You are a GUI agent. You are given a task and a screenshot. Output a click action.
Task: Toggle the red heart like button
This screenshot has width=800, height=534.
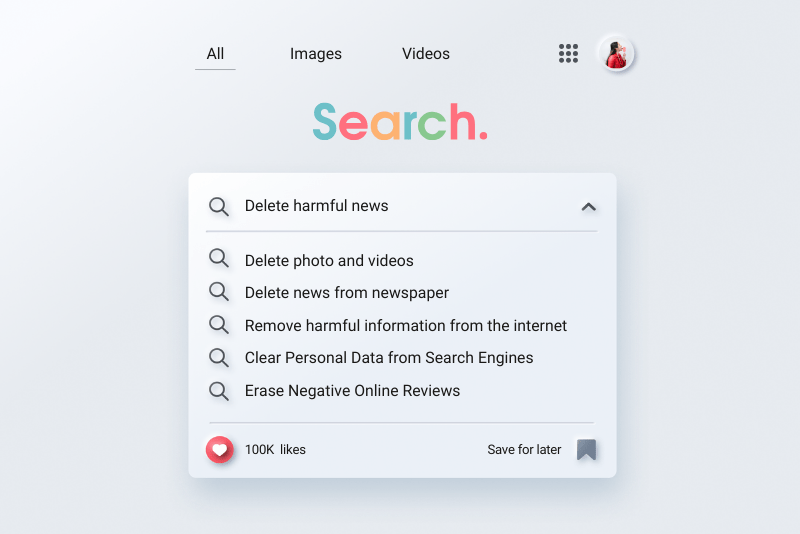coord(220,449)
